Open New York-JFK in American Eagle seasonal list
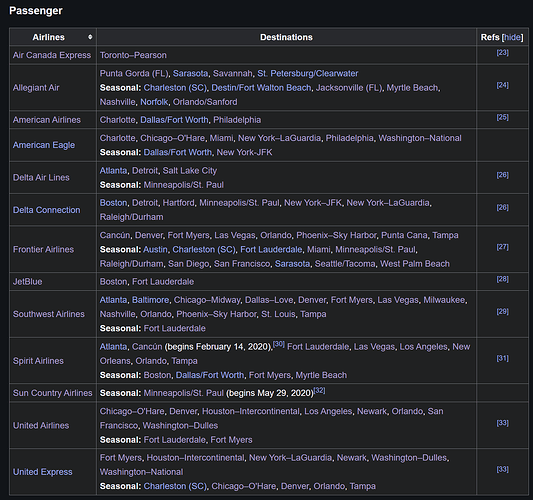The height and width of the screenshot is (500, 533). (x=244, y=152)
